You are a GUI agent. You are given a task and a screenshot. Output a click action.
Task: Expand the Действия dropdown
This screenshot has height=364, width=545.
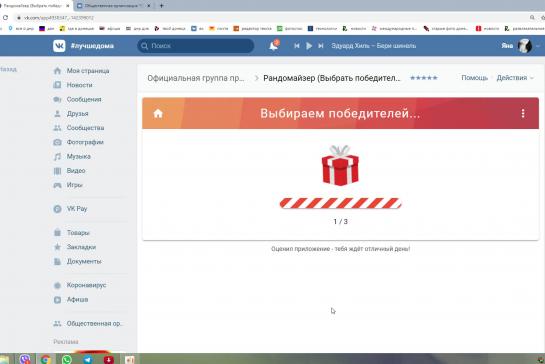click(x=515, y=78)
